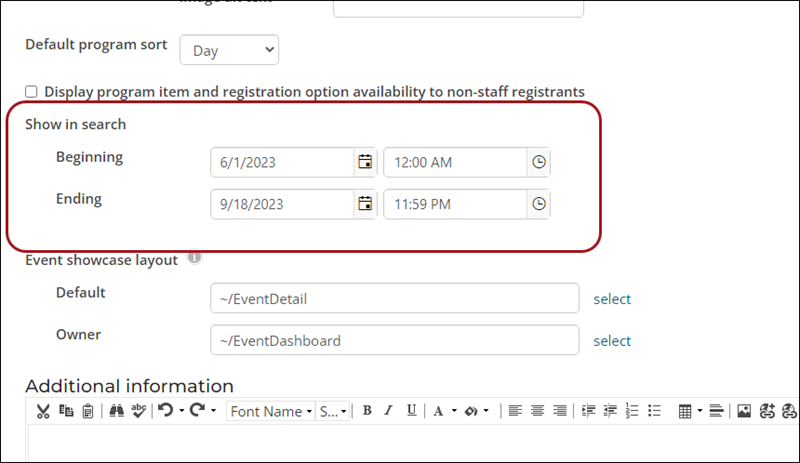Image resolution: width=800 pixels, height=463 pixels.
Task: Open the Font Name dropdown
Action: (270, 411)
